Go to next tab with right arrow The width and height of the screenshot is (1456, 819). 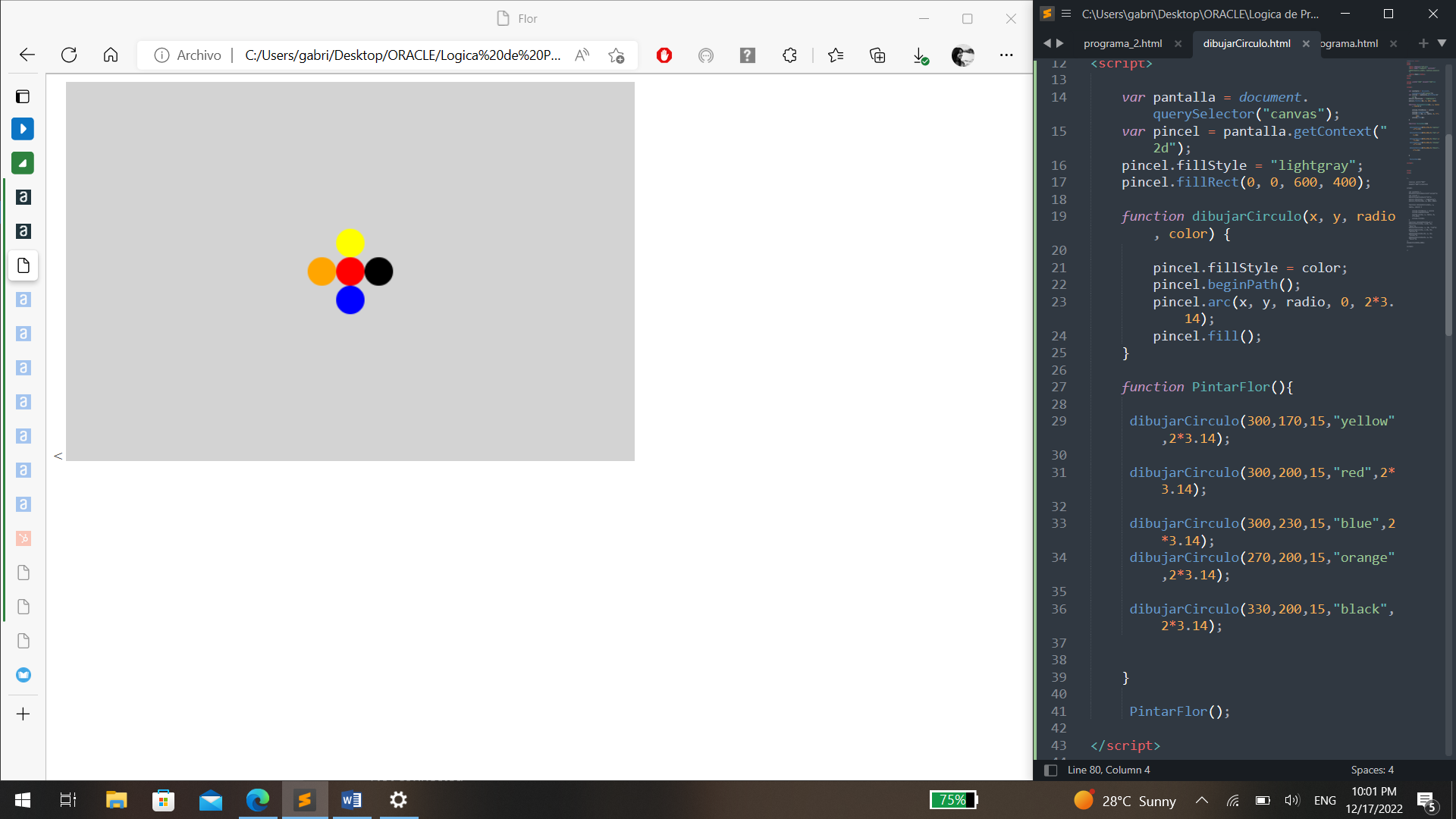[x=1060, y=43]
